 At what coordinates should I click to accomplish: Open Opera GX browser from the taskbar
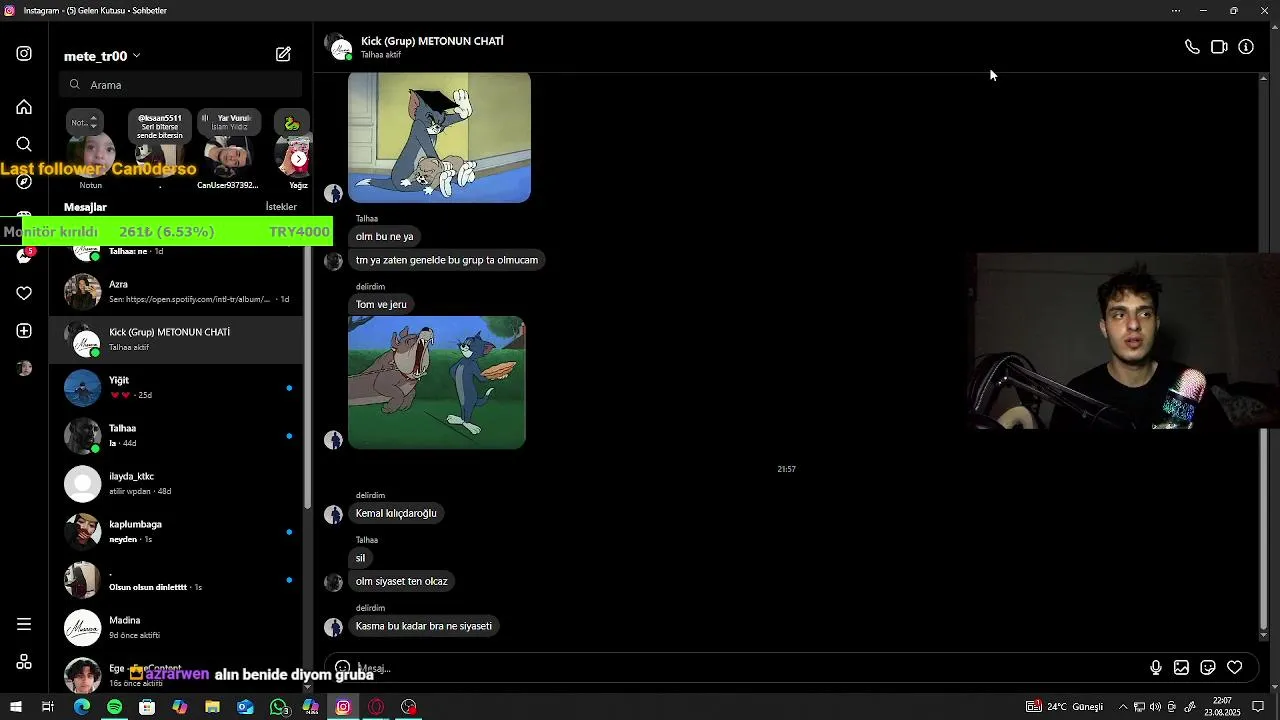point(376,707)
